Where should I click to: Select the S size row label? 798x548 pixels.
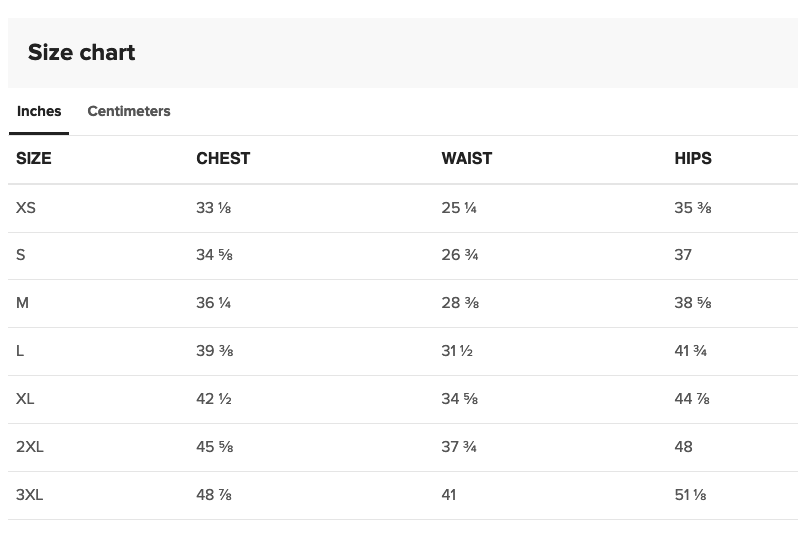pyautogui.click(x=20, y=254)
